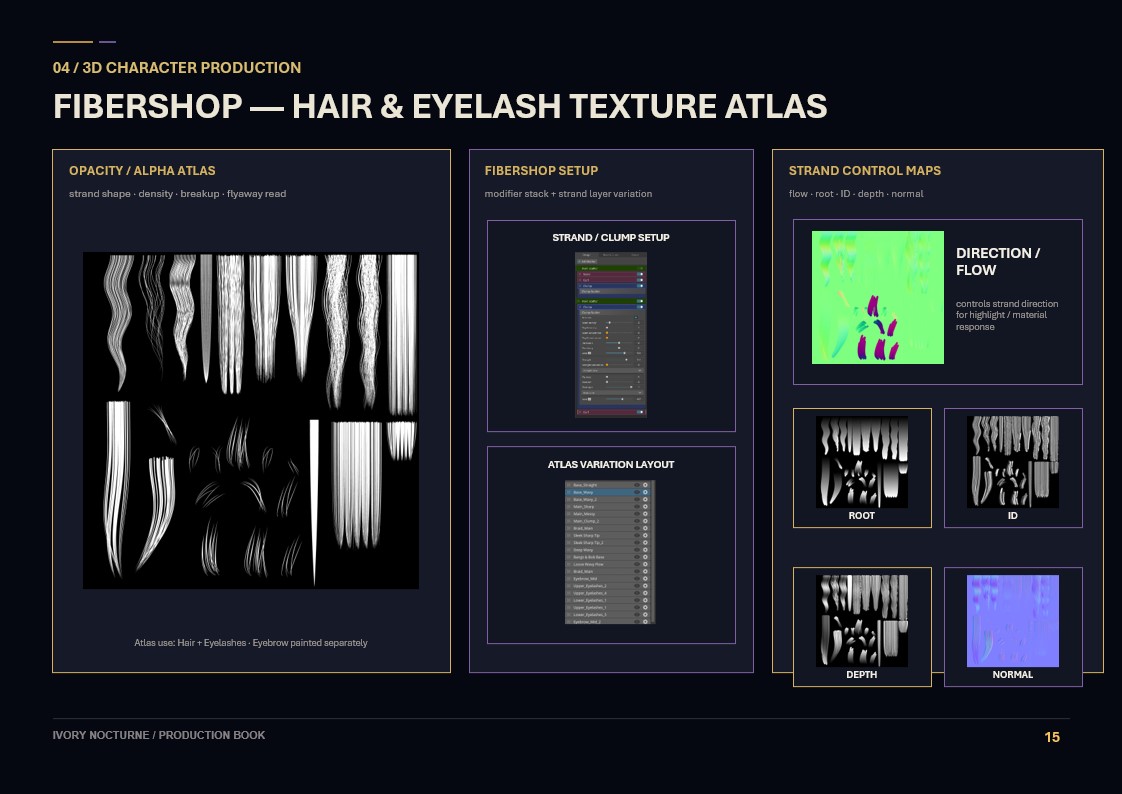The width and height of the screenshot is (1122, 794).
Task: Select the DEPTH map thumbnail
Action: (x=862, y=621)
